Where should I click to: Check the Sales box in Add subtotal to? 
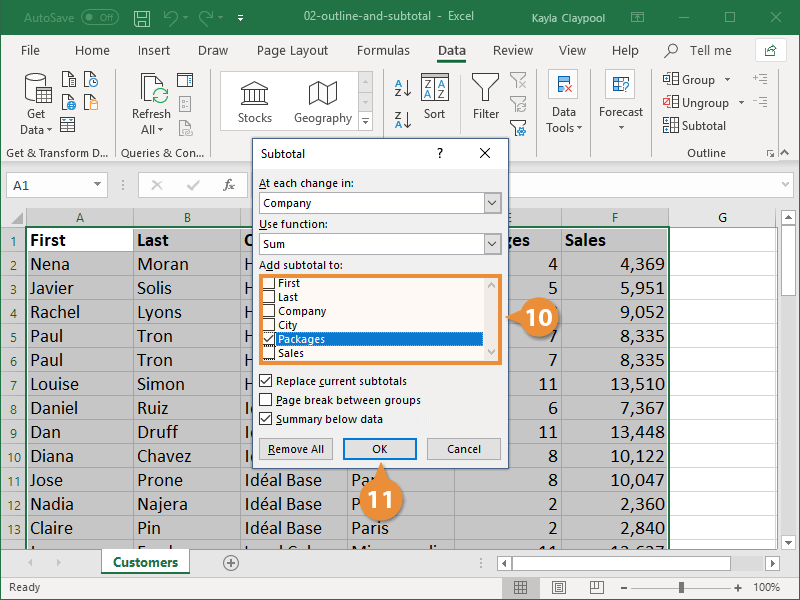click(267, 351)
